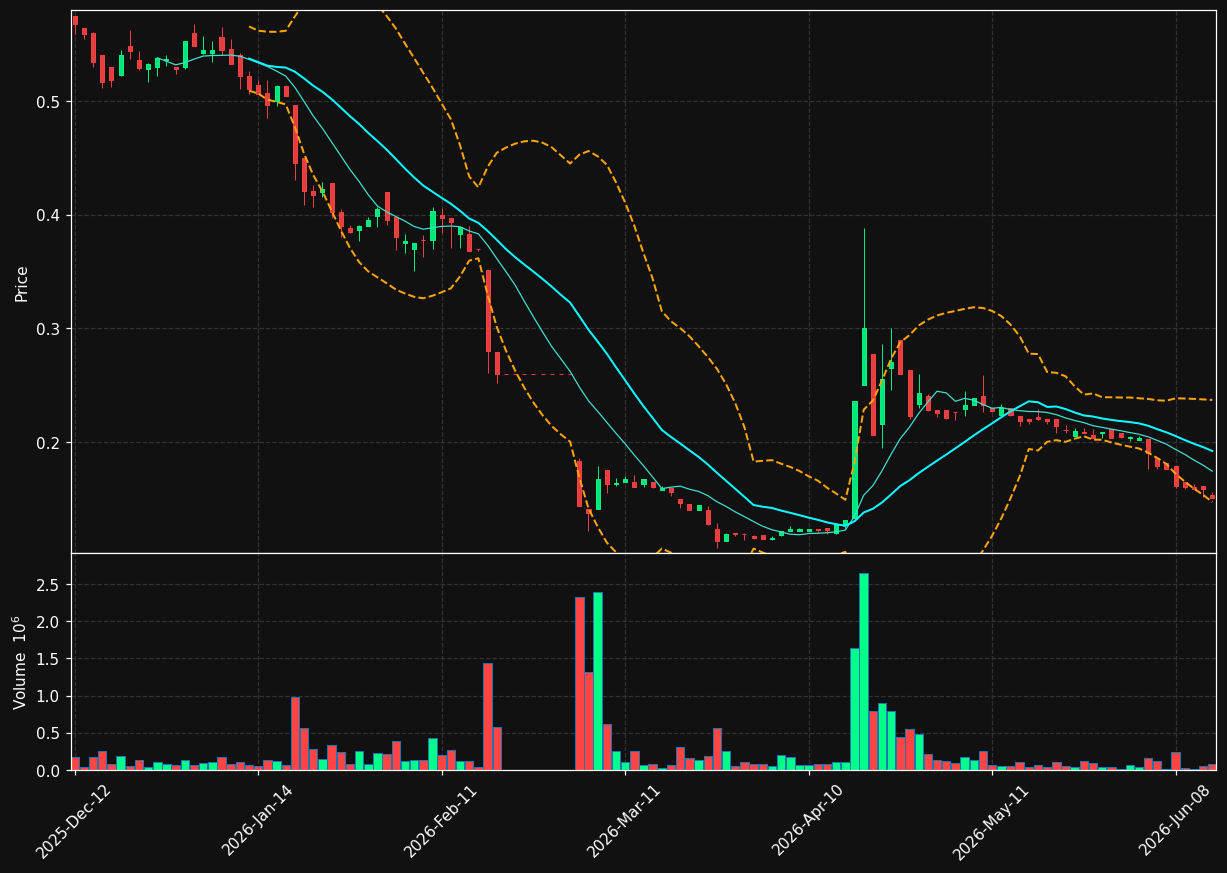Click the 0.0 Volume axis tick
The height and width of the screenshot is (873, 1227).
point(50,771)
